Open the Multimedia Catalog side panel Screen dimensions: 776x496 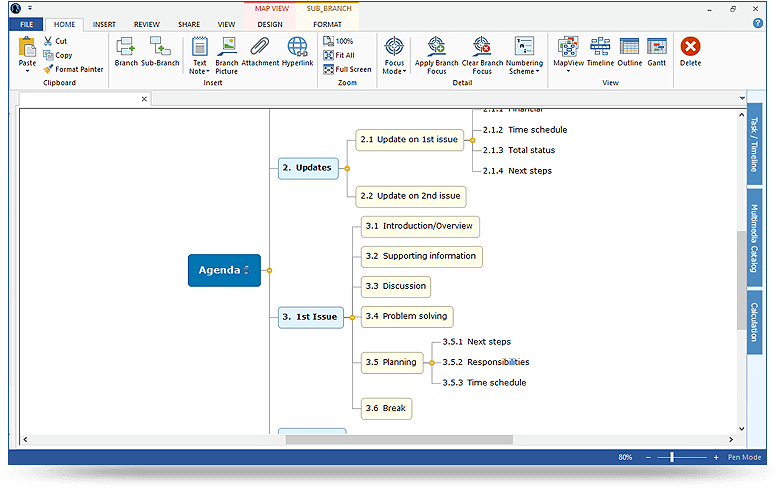coord(754,238)
